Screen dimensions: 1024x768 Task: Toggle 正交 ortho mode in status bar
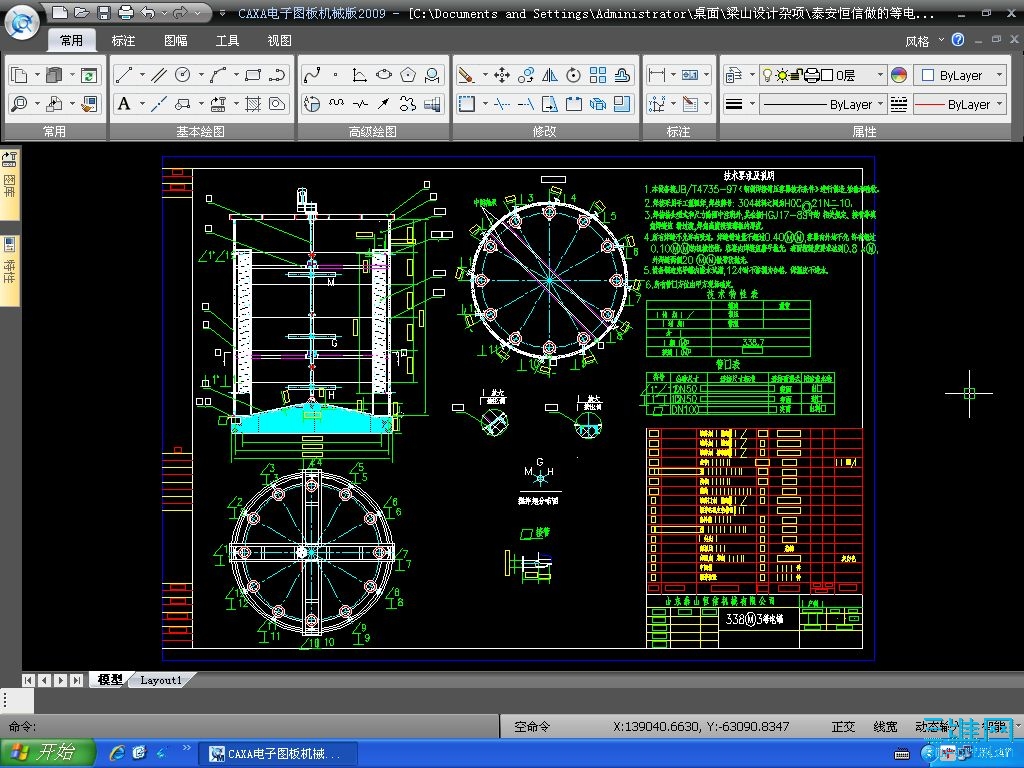coord(843,726)
